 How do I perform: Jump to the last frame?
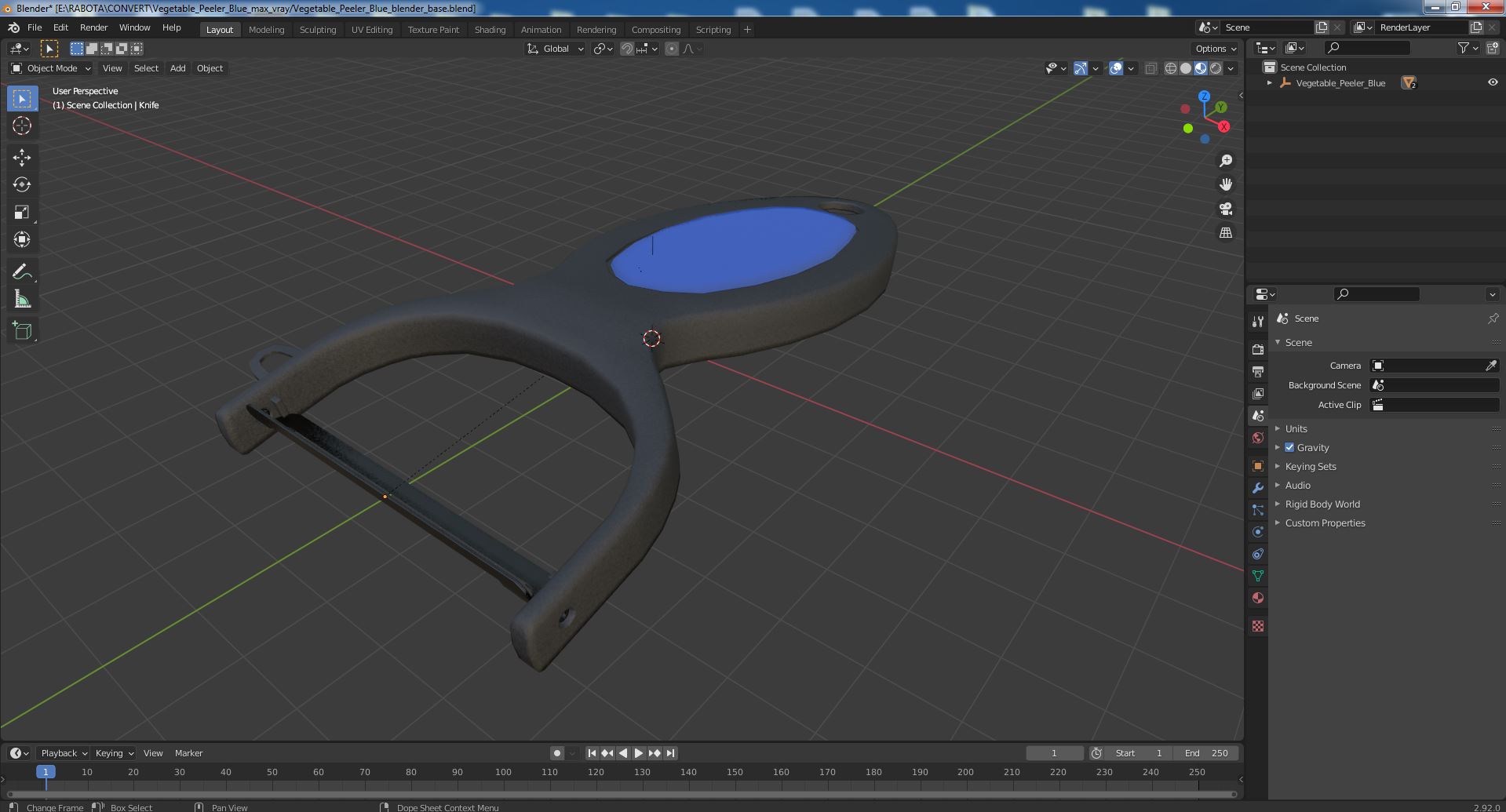(670, 753)
